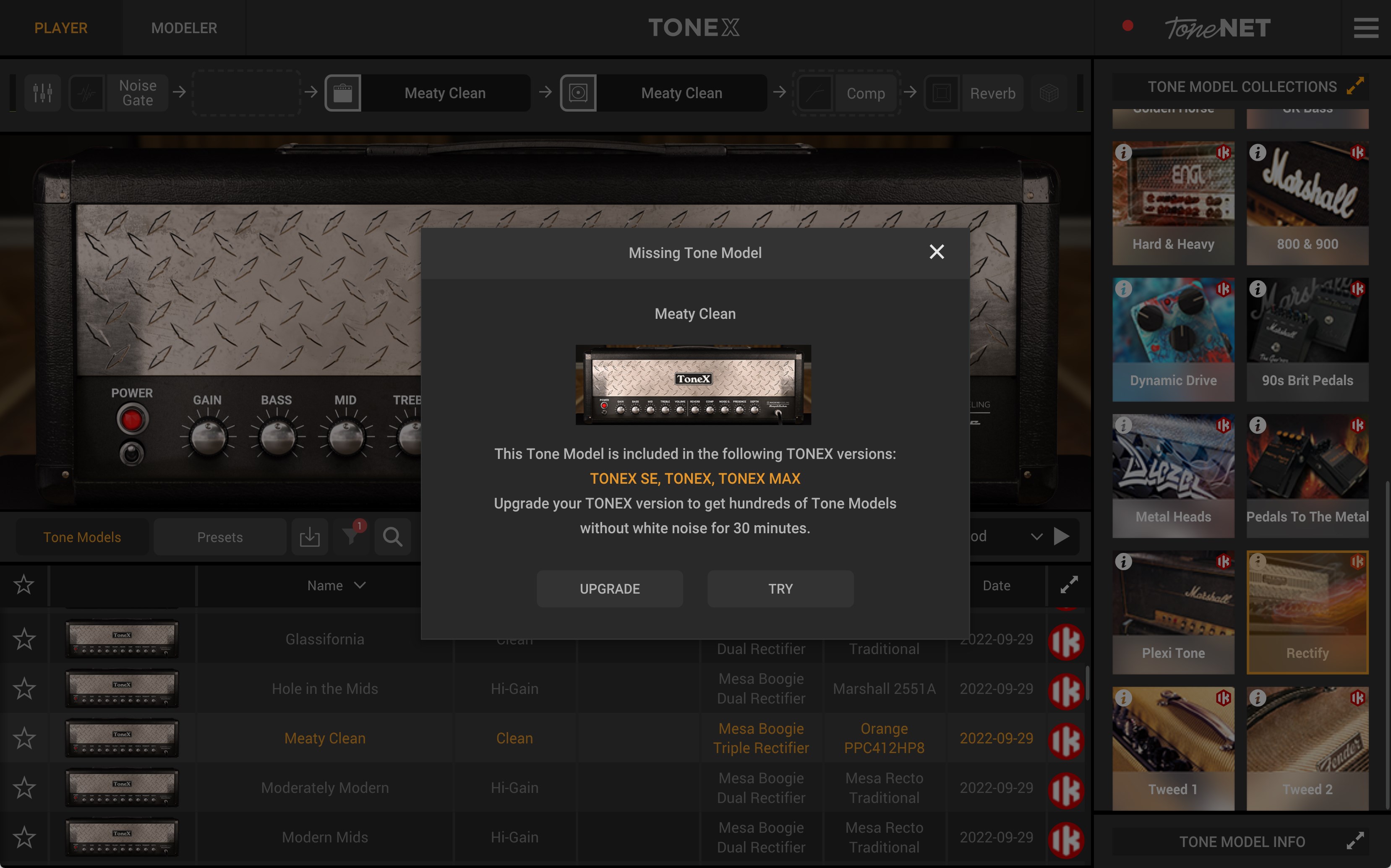Open the Name column sort chevron
Screen dimensions: 1391x868
point(360,585)
